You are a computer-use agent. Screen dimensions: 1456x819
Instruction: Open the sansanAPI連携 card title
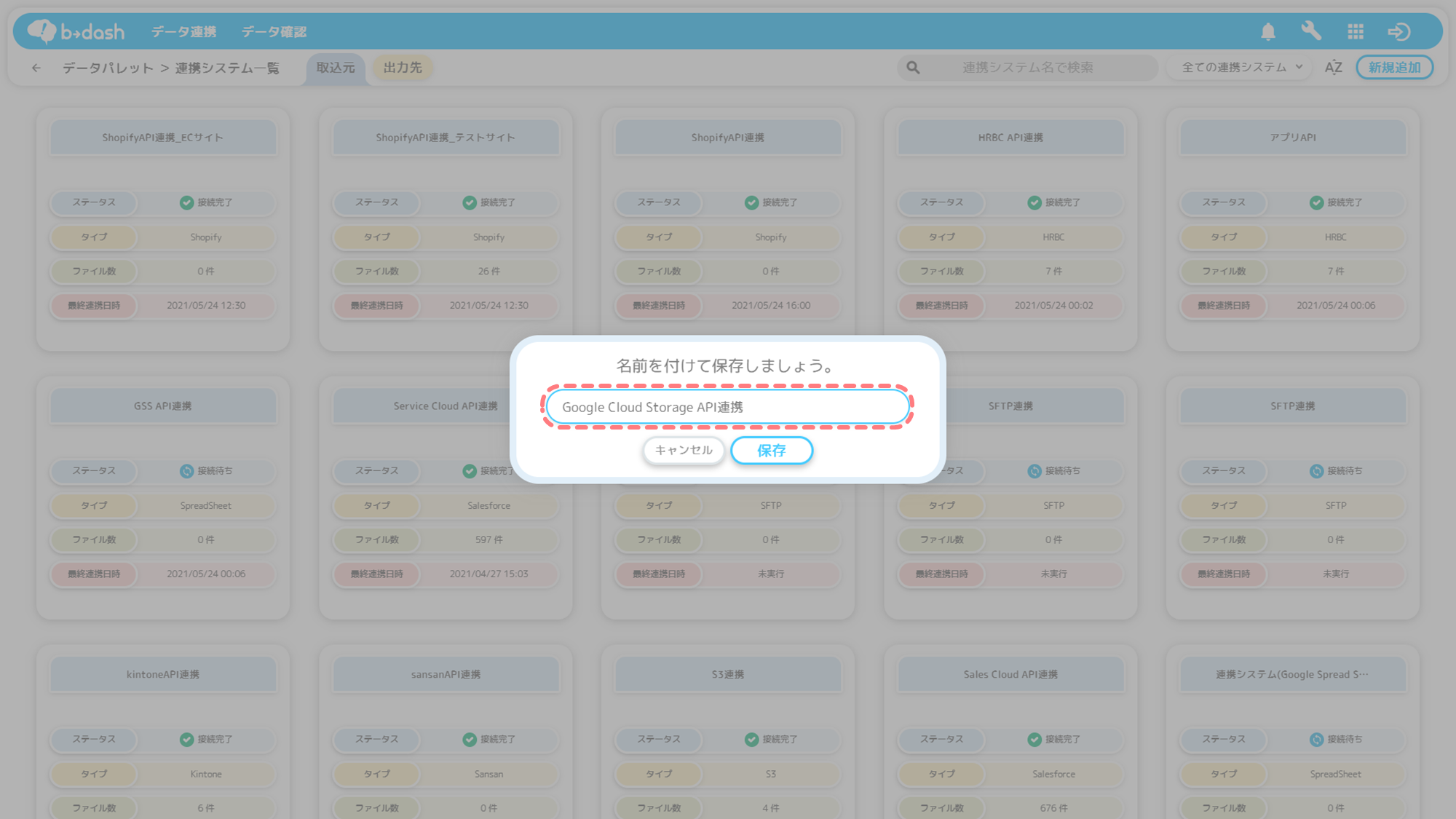[x=446, y=675]
